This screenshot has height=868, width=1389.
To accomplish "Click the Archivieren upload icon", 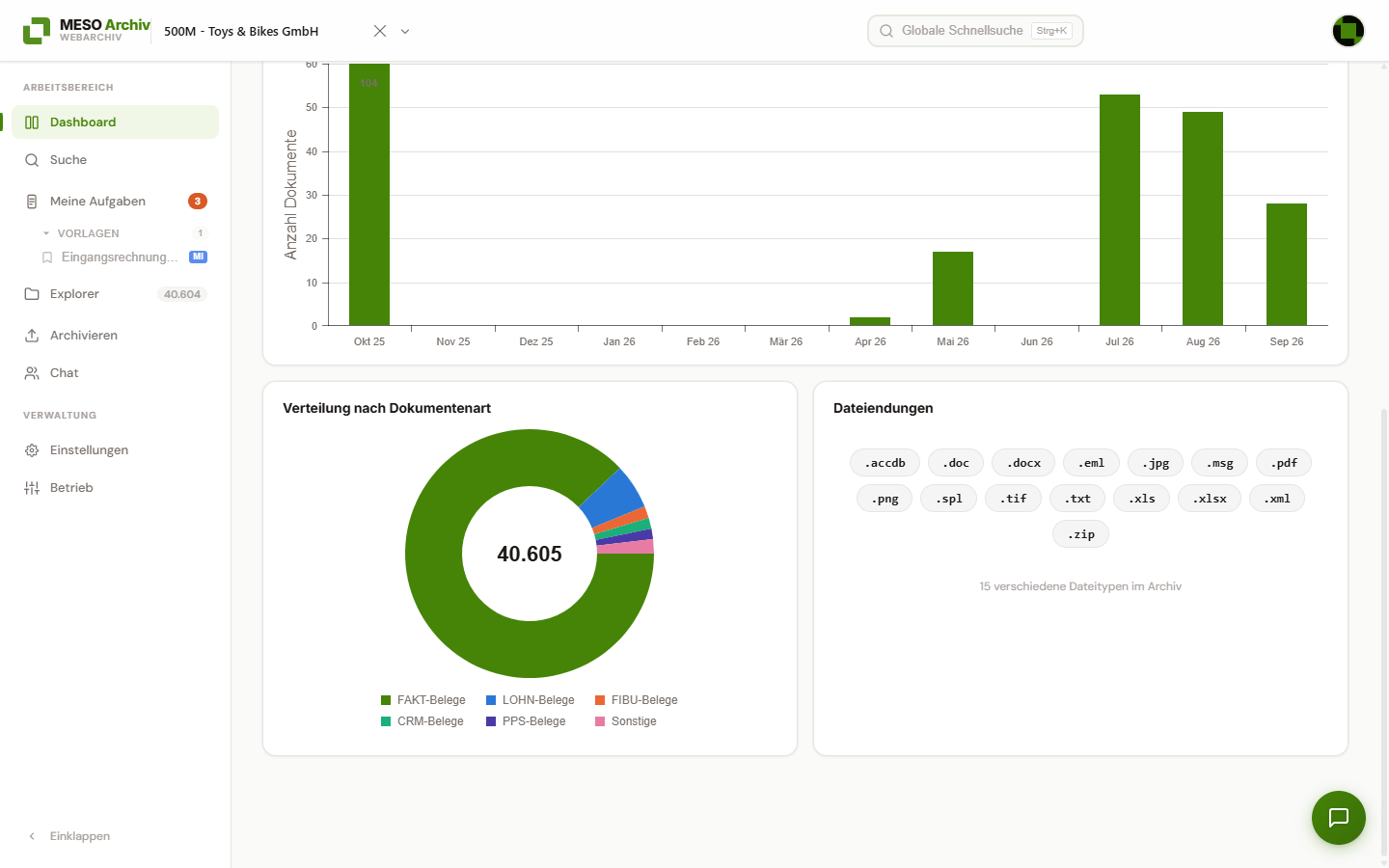I will (x=32, y=336).
